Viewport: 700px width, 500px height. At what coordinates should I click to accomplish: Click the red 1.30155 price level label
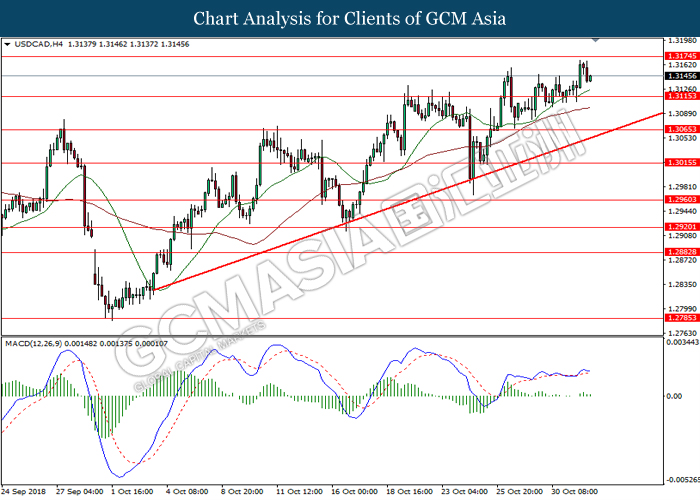(x=682, y=162)
